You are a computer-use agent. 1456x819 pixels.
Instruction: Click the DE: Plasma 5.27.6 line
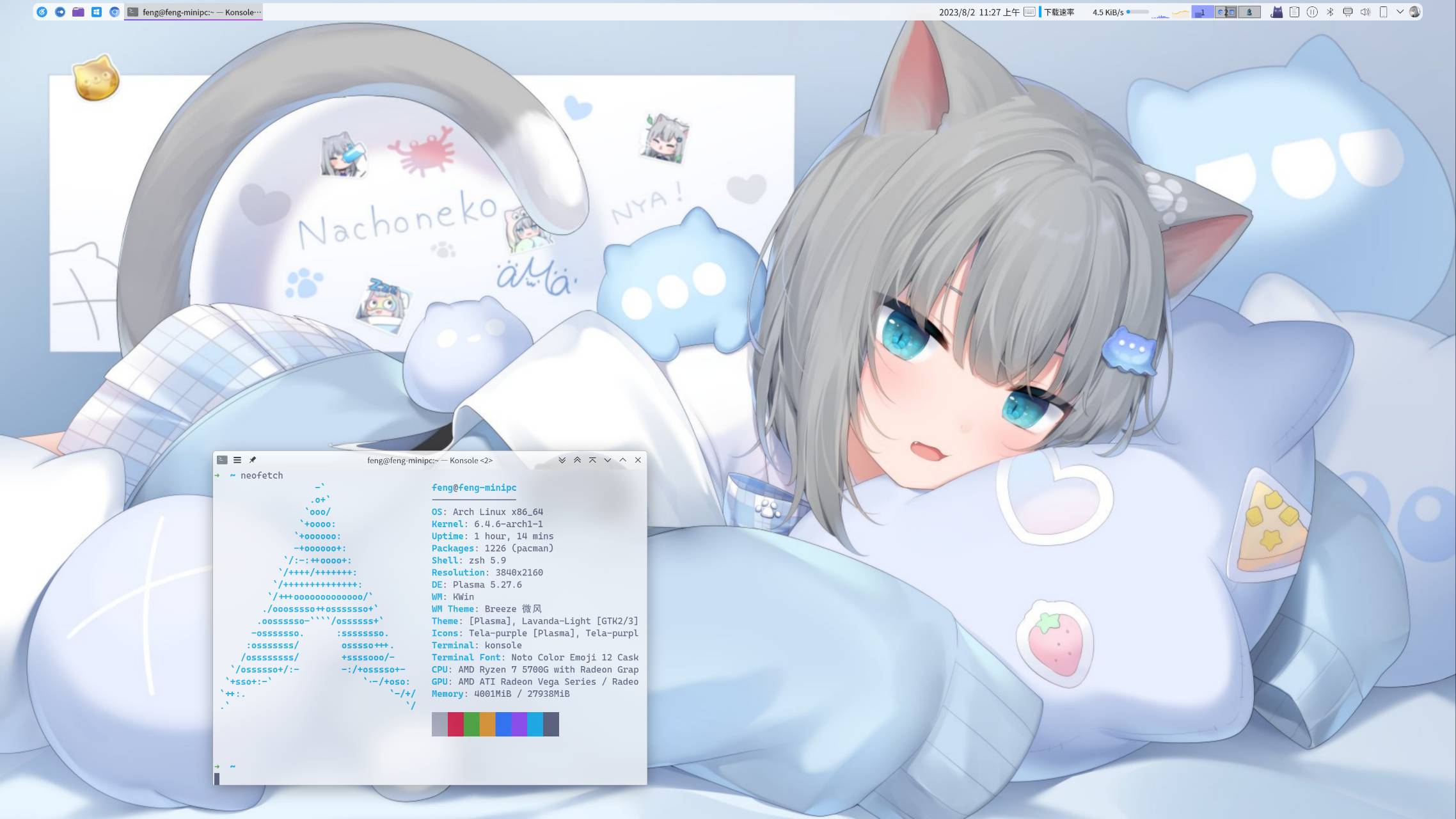[477, 585]
